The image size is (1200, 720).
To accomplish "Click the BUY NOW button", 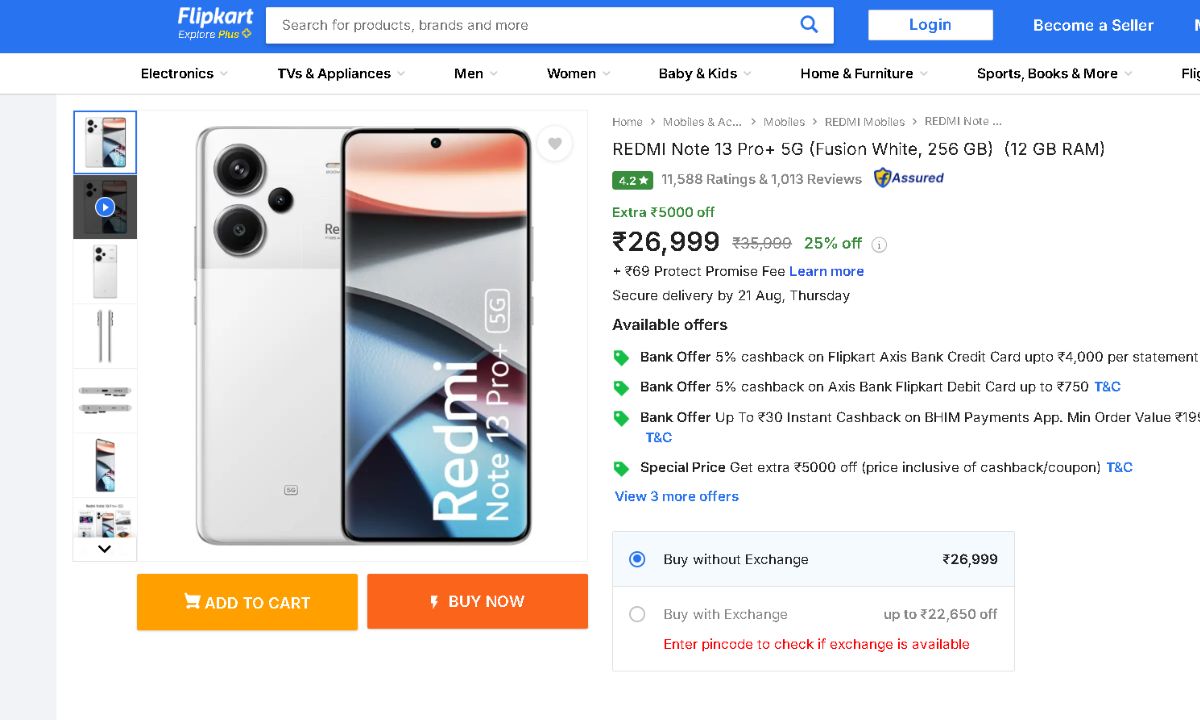I will [477, 601].
